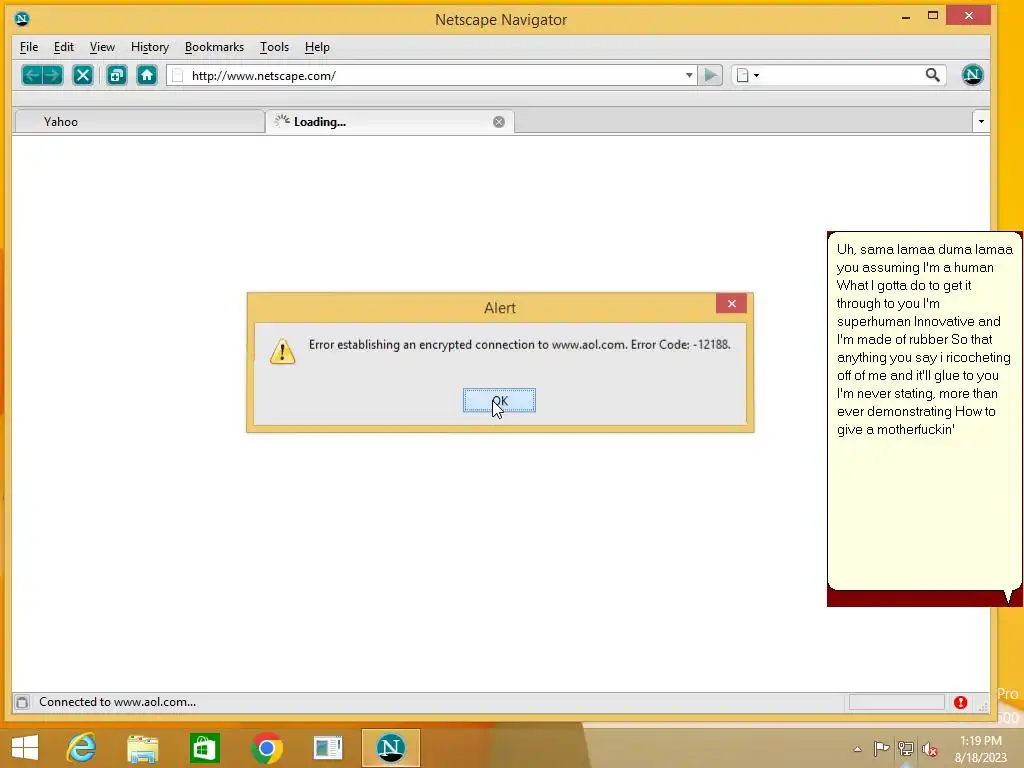Click the URL address field
Viewport: 1024px width, 768px height.
434,75
